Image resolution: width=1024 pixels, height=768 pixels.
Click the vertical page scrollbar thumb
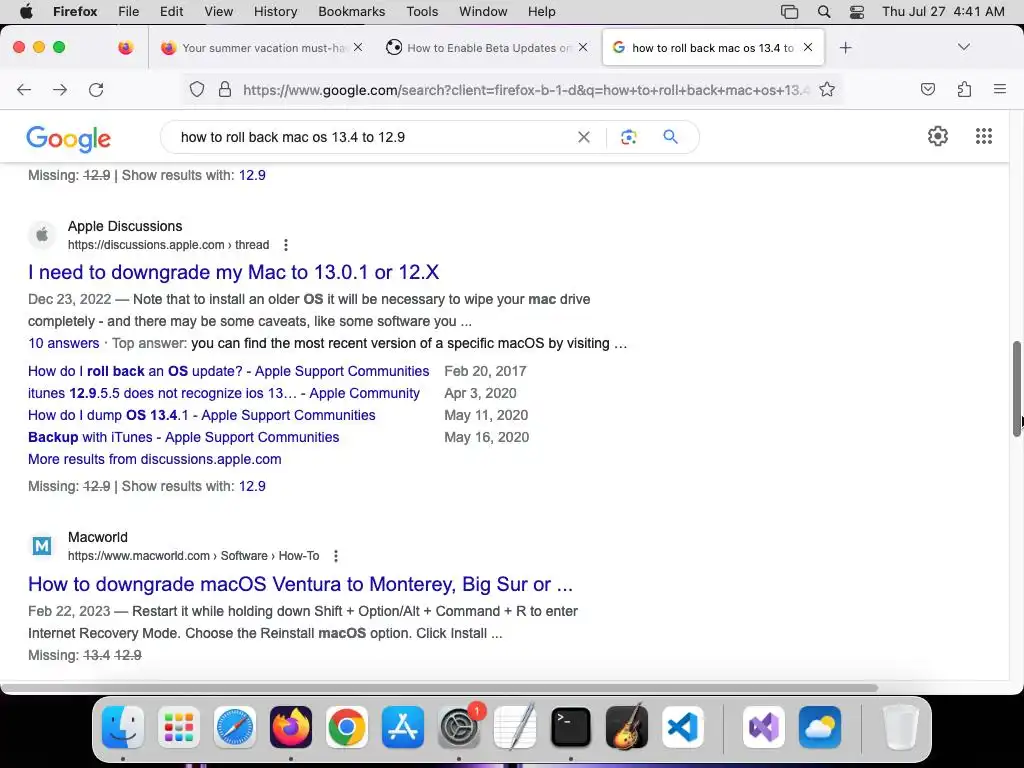click(x=1017, y=389)
